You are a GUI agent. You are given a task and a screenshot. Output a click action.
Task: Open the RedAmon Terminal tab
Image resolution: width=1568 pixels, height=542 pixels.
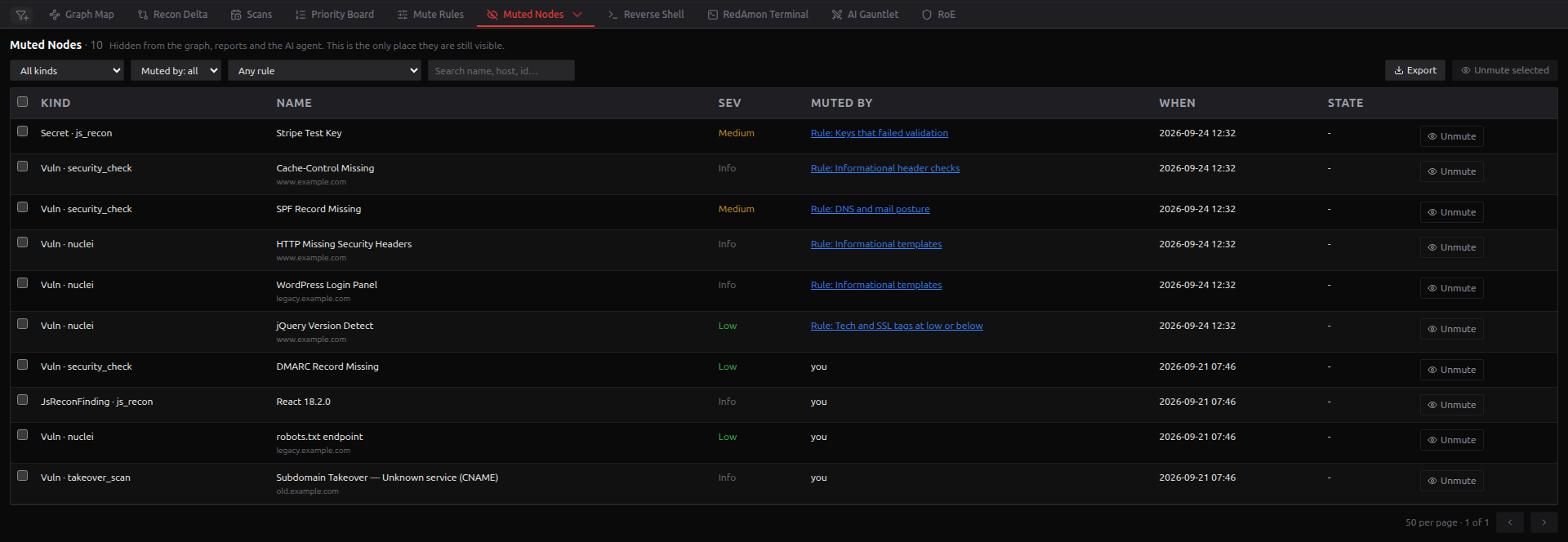coord(758,15)
